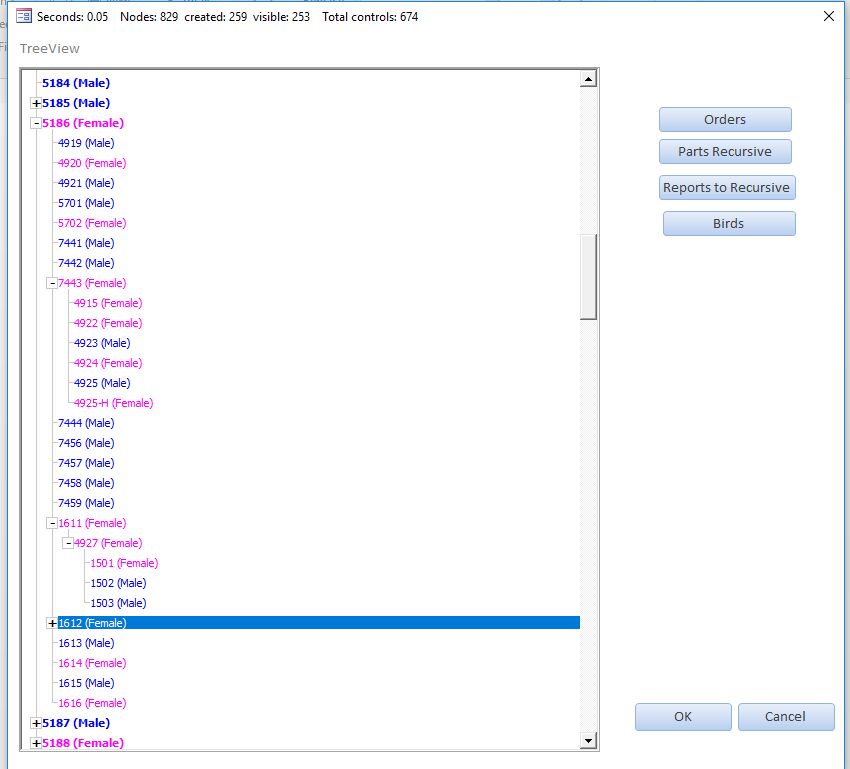Click the 5188 (Female) label
The height and width of the screenshot is (769, 850).
tap(83, 743)
